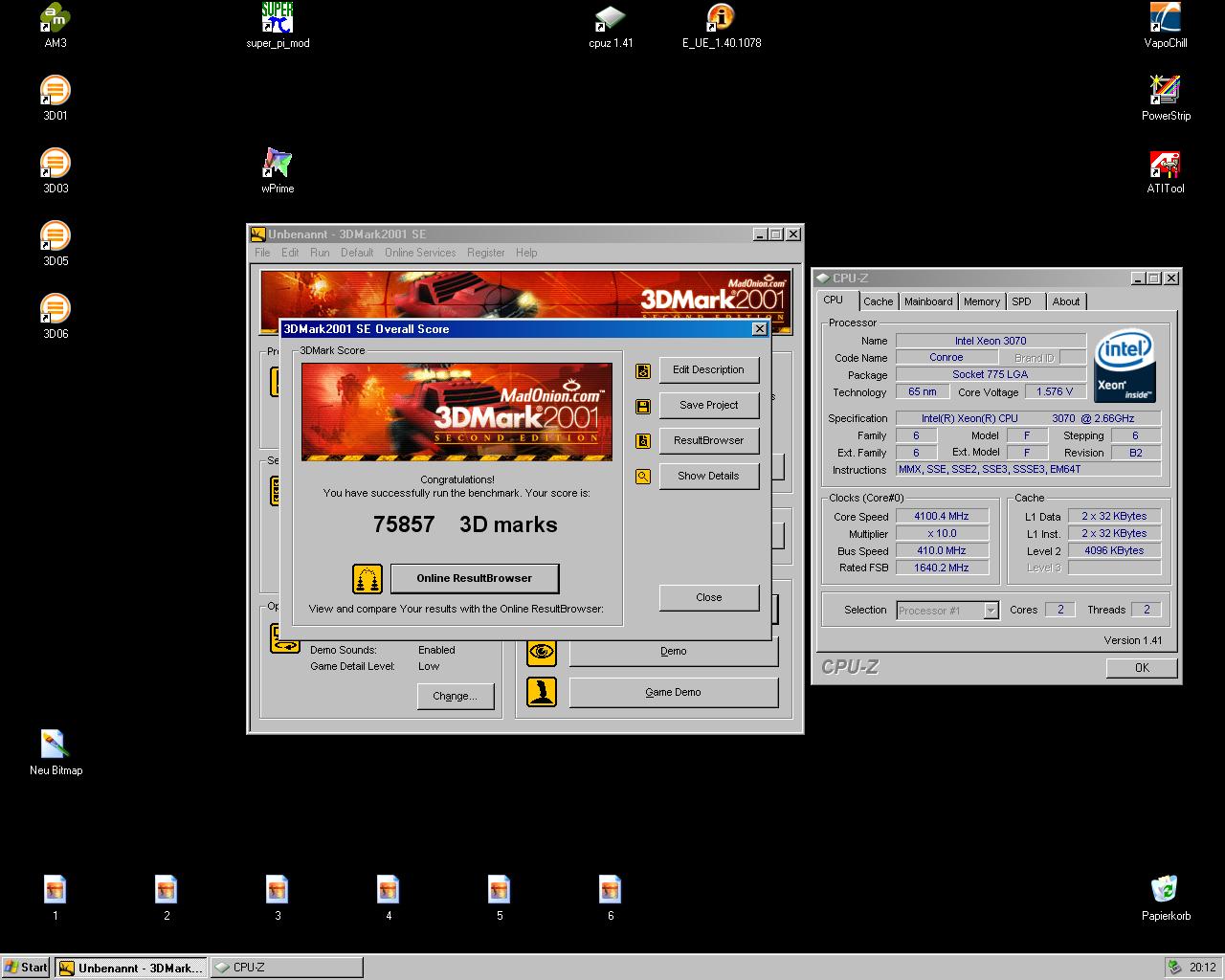Switch to the Memory tab in CPU-Z

pyautogui.click(x=982, y=301)
